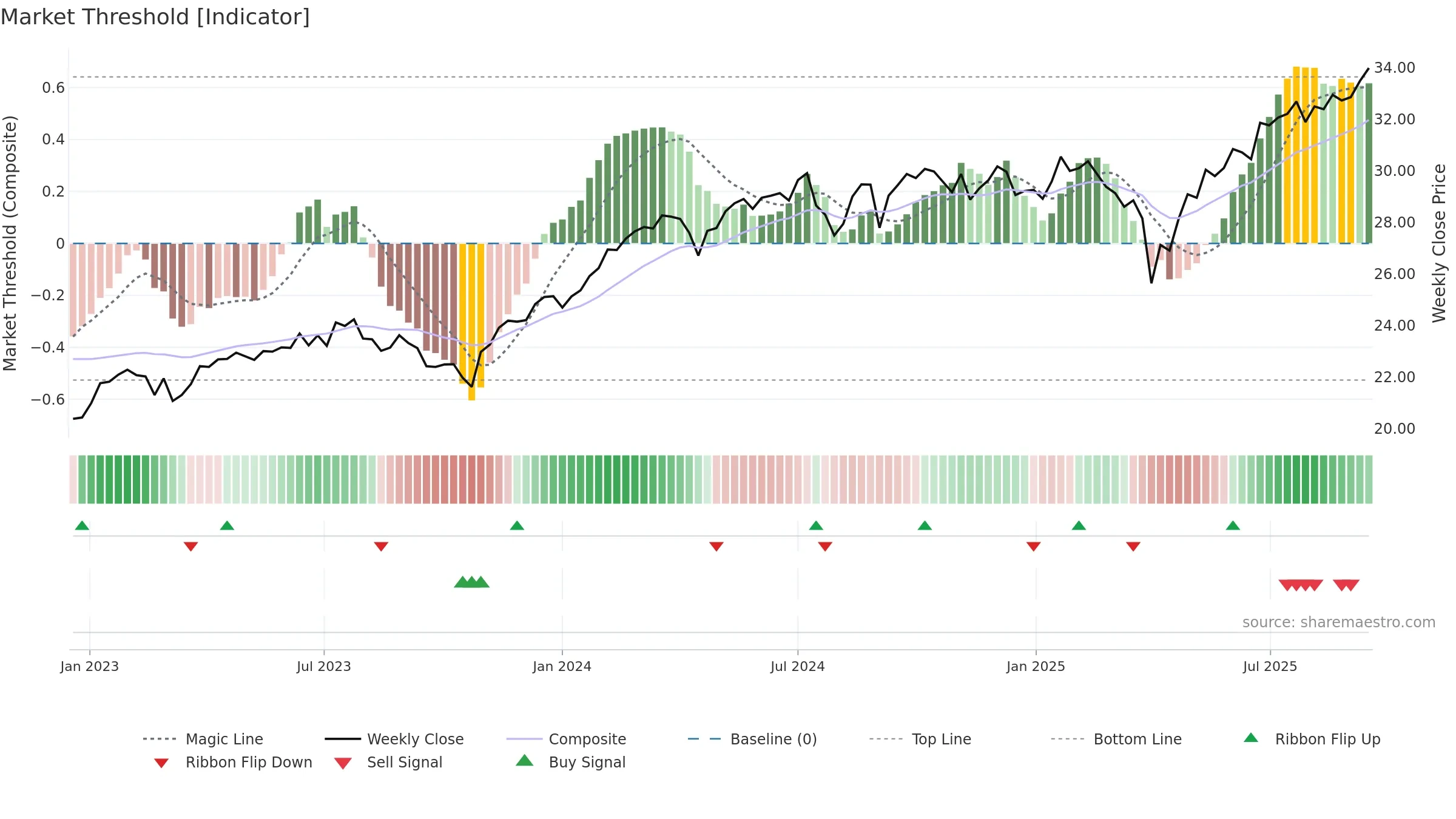This screenshot has height=819, width=1456.
Task: Toggle the Weekly Close legend entry
Action: [x=394, y=739]
